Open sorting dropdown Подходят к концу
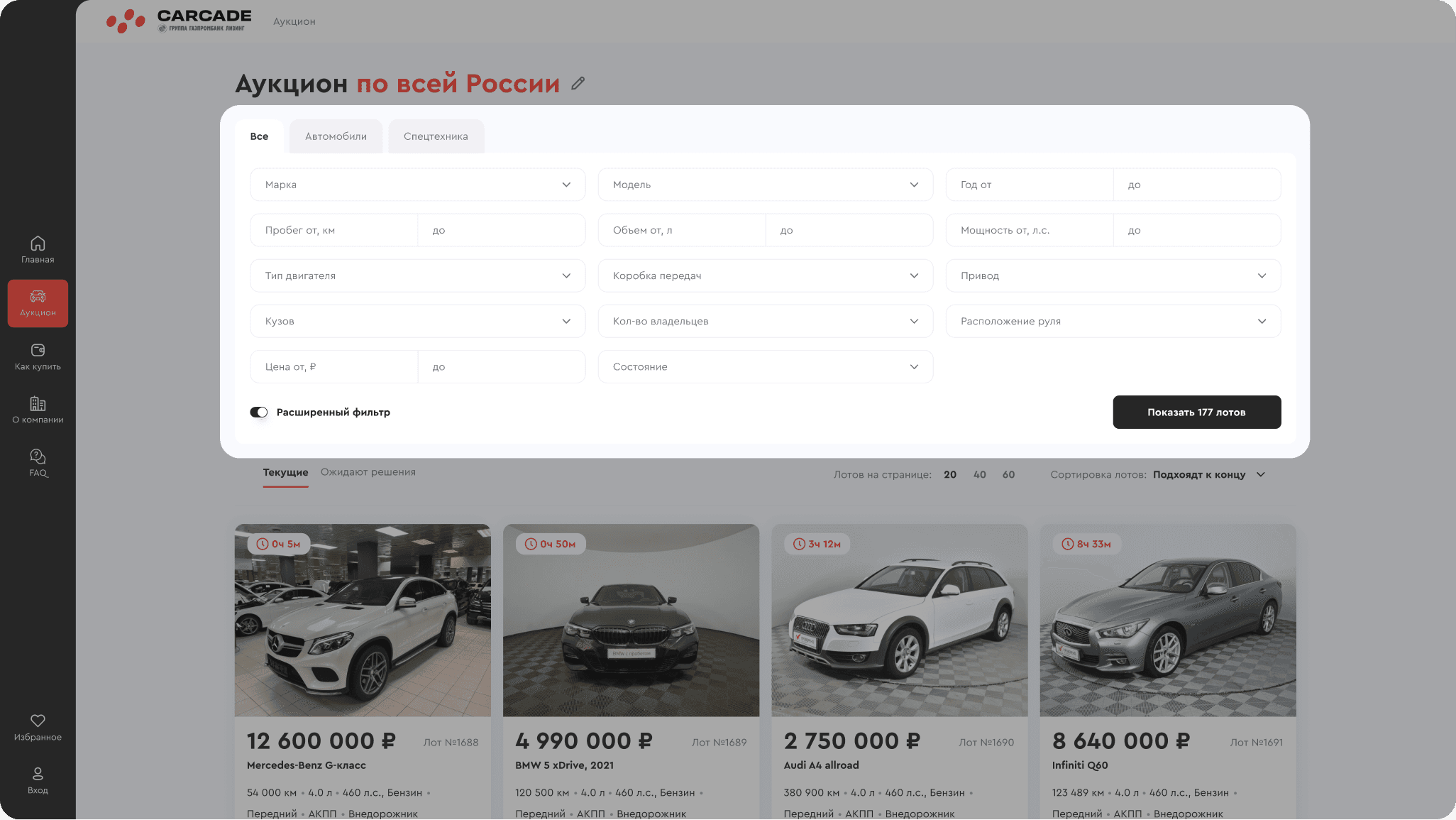 tap(1208, 474)
